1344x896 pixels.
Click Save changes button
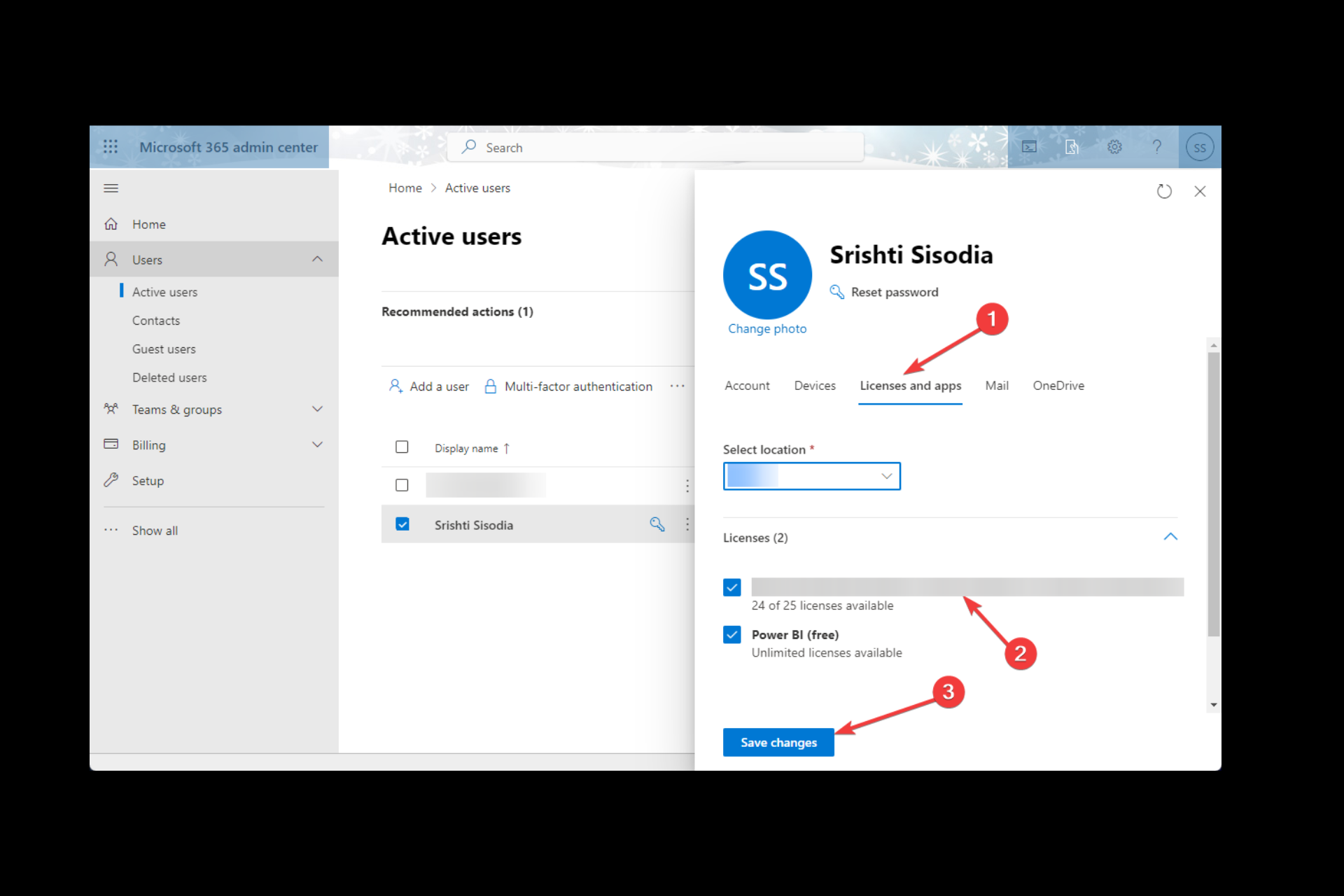tap(779, 742)
